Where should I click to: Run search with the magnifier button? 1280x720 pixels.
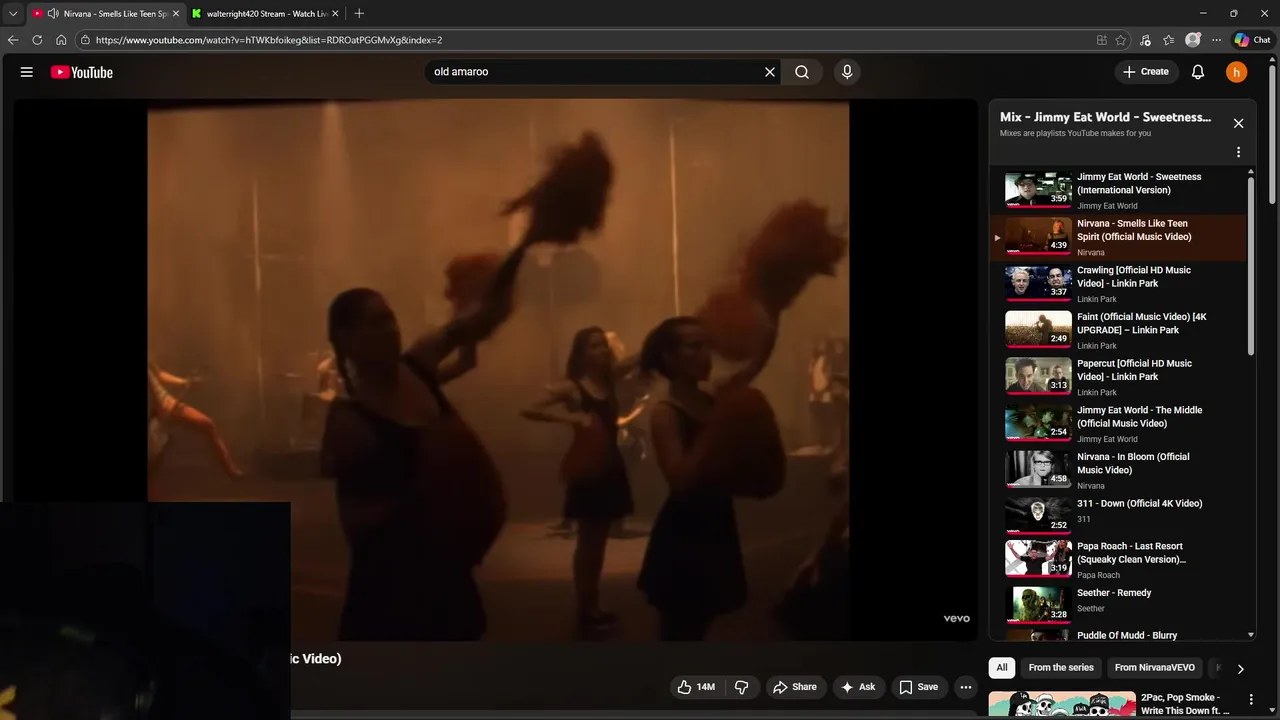click(x=802, y=72)
